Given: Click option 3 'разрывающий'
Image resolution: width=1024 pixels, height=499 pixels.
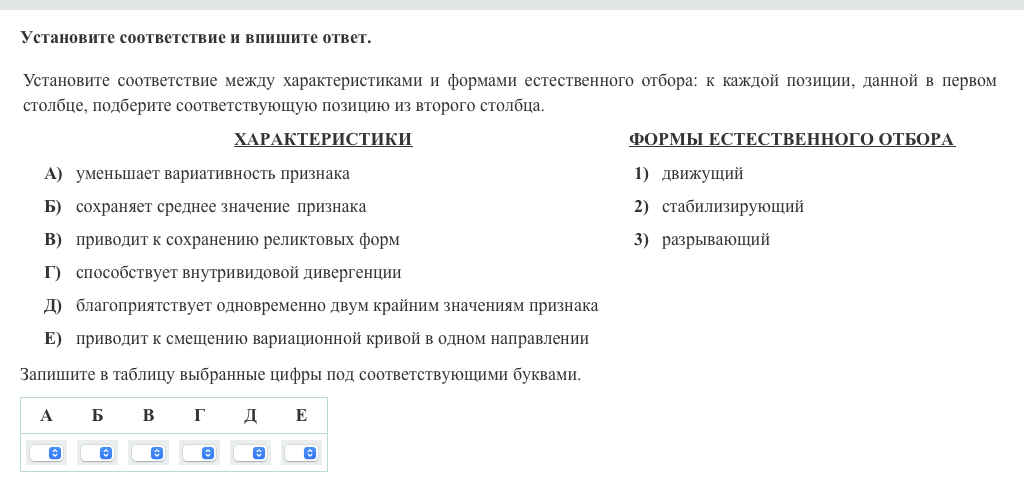Looking at the screenshot, I should click(715, 240).
